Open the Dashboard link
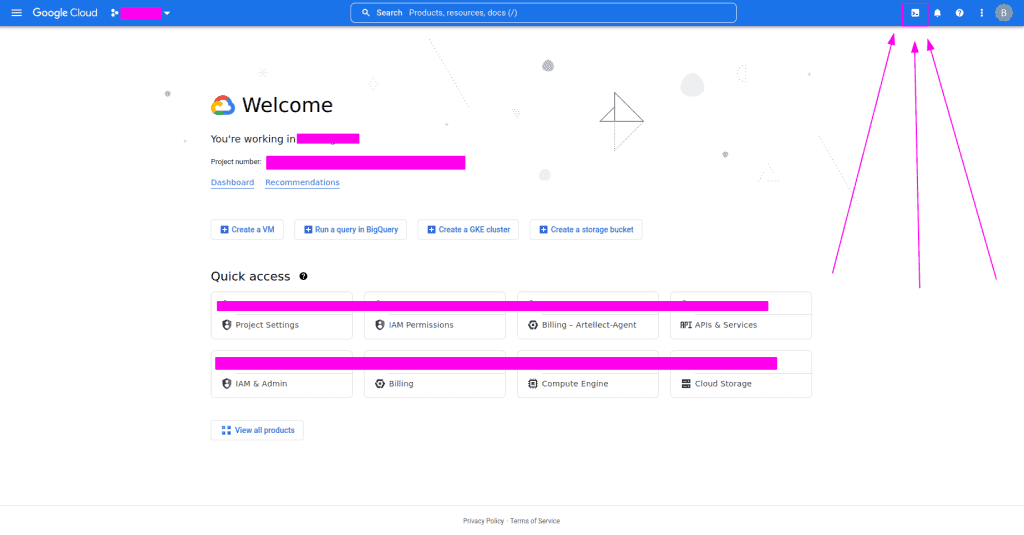Viewport: 1024px width, 535px height. pos(232,182)
